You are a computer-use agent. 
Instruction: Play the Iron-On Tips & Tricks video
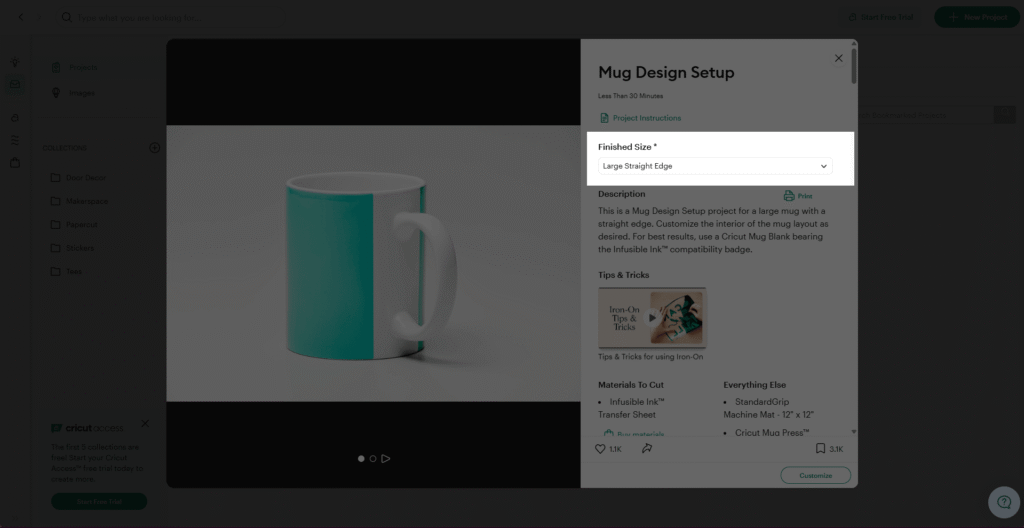652,318
